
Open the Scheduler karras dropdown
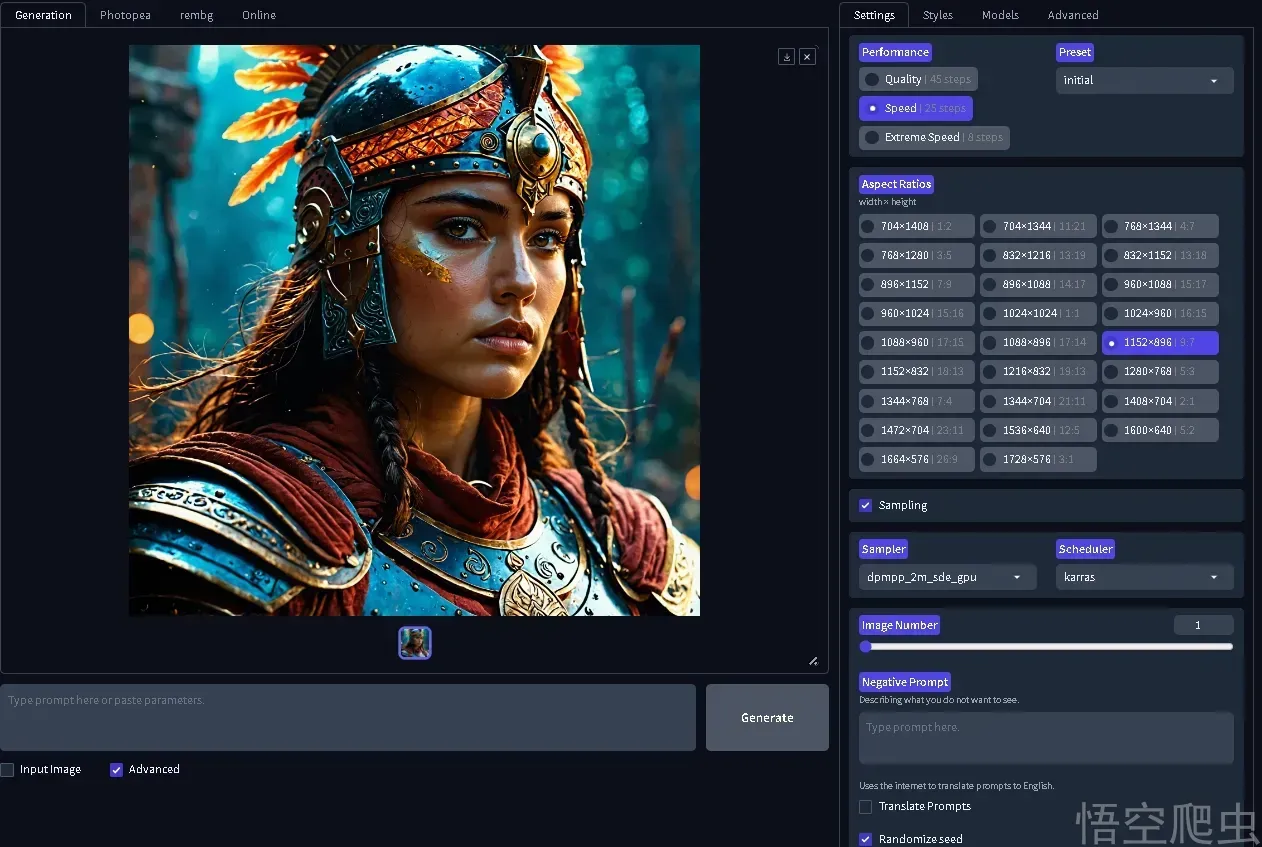point(1144,577)
